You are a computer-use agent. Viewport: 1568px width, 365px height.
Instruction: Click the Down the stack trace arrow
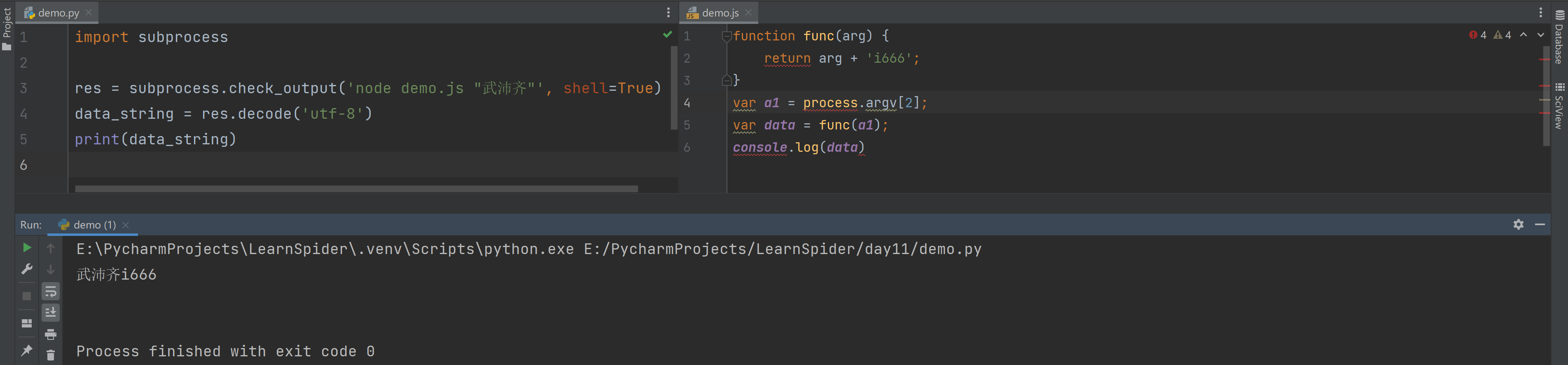[51, 269]
